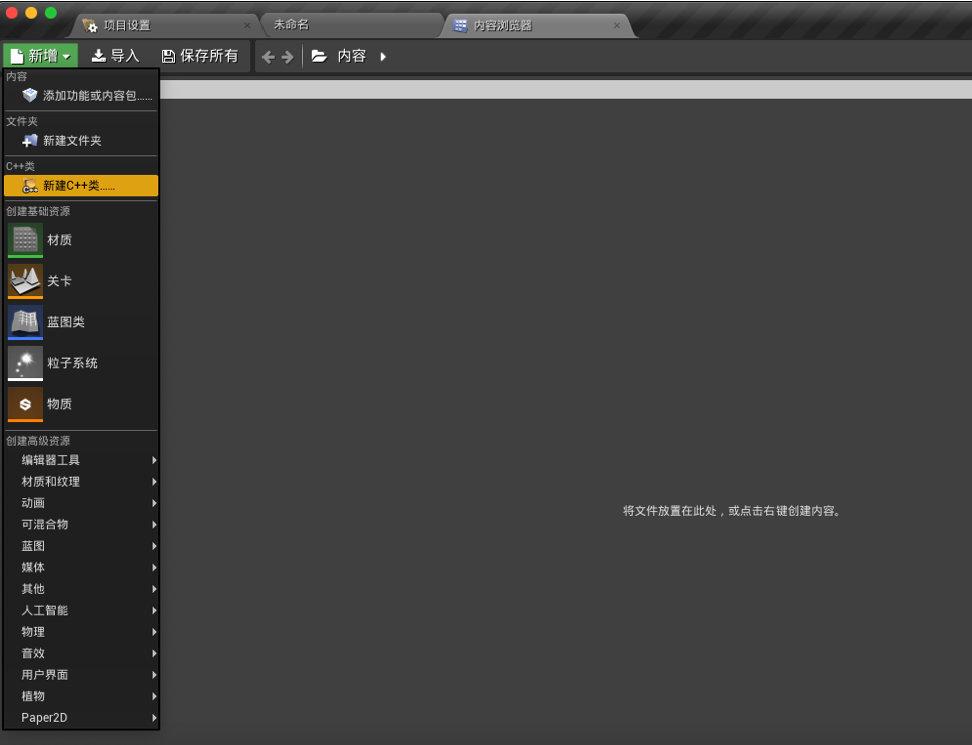
Task: Click the import download-arrow icon
Action: pyautogui.click(x=98, y=56)
